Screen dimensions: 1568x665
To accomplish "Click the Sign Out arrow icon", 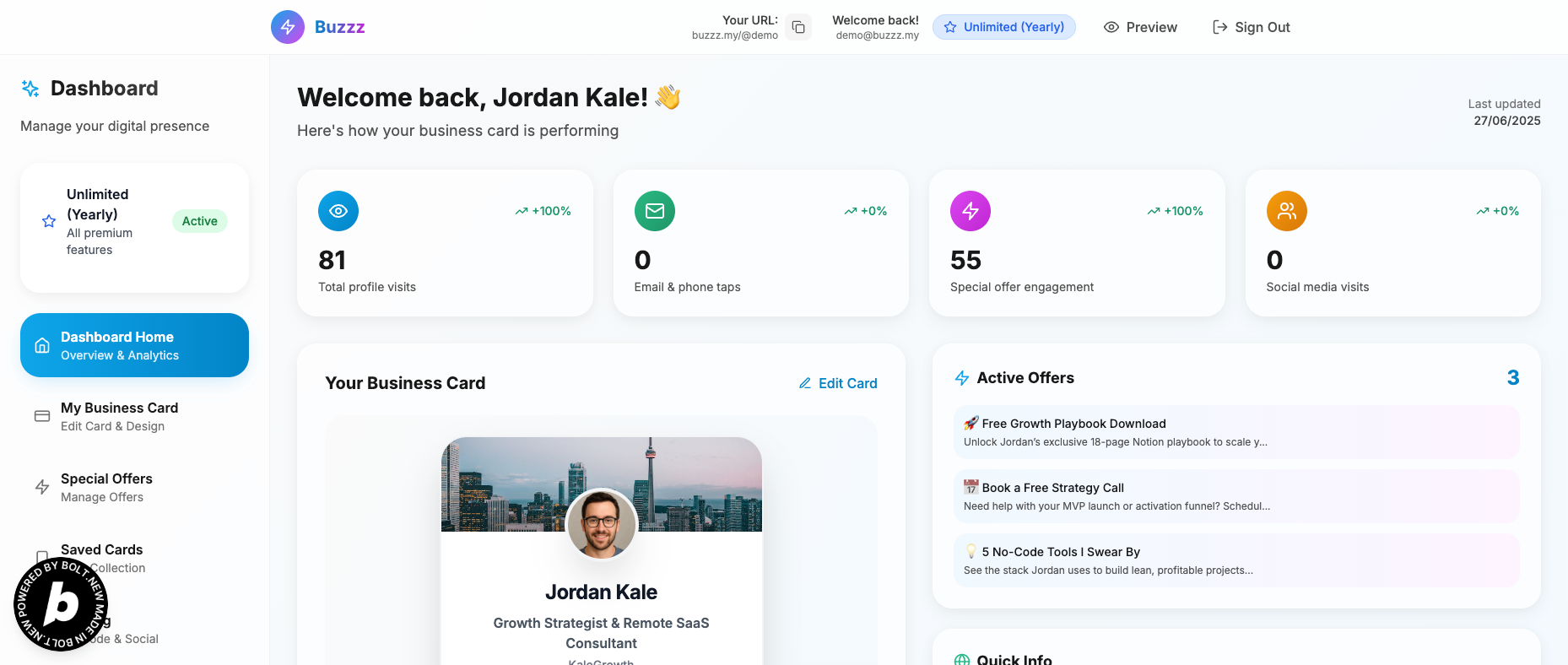I will [x=1219, y=27].
